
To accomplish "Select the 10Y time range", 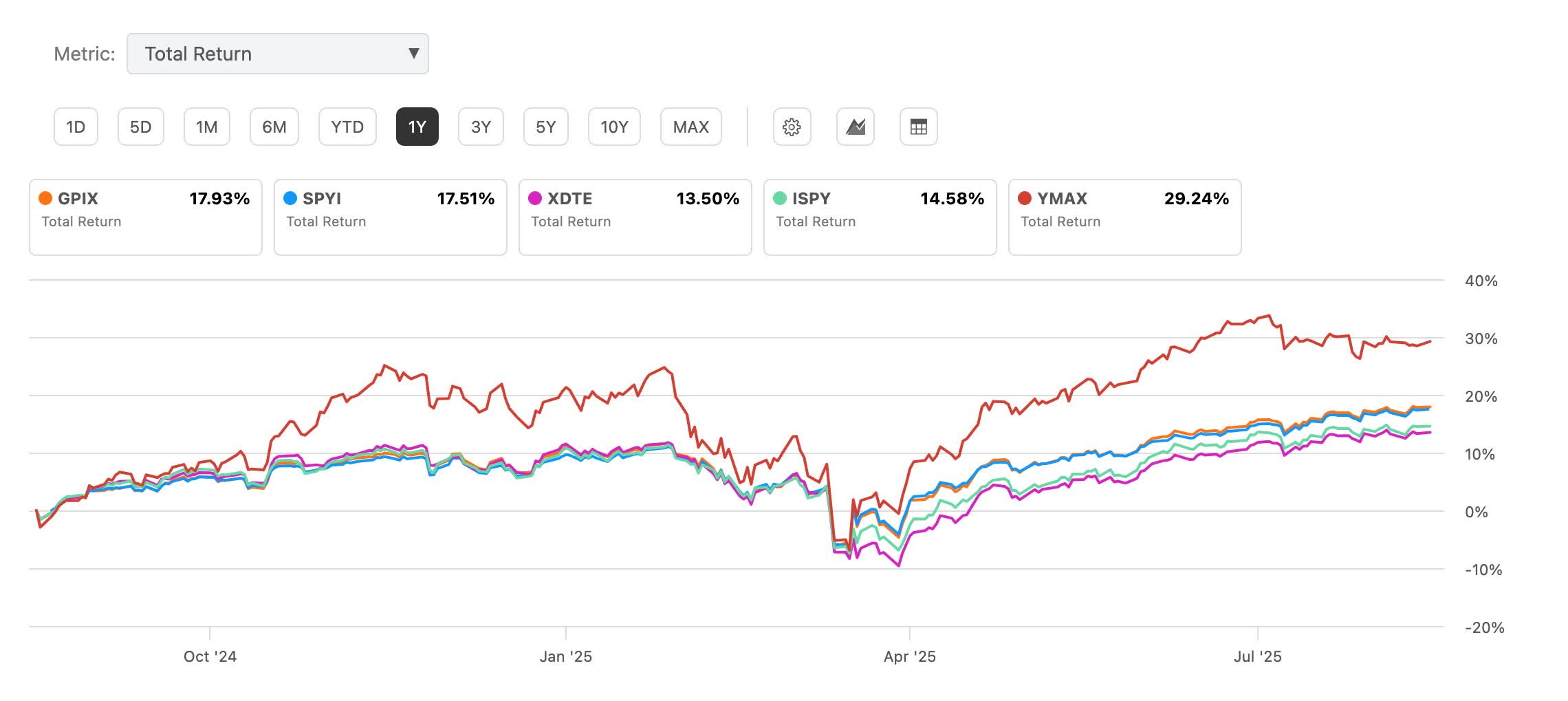I will 614,127.
